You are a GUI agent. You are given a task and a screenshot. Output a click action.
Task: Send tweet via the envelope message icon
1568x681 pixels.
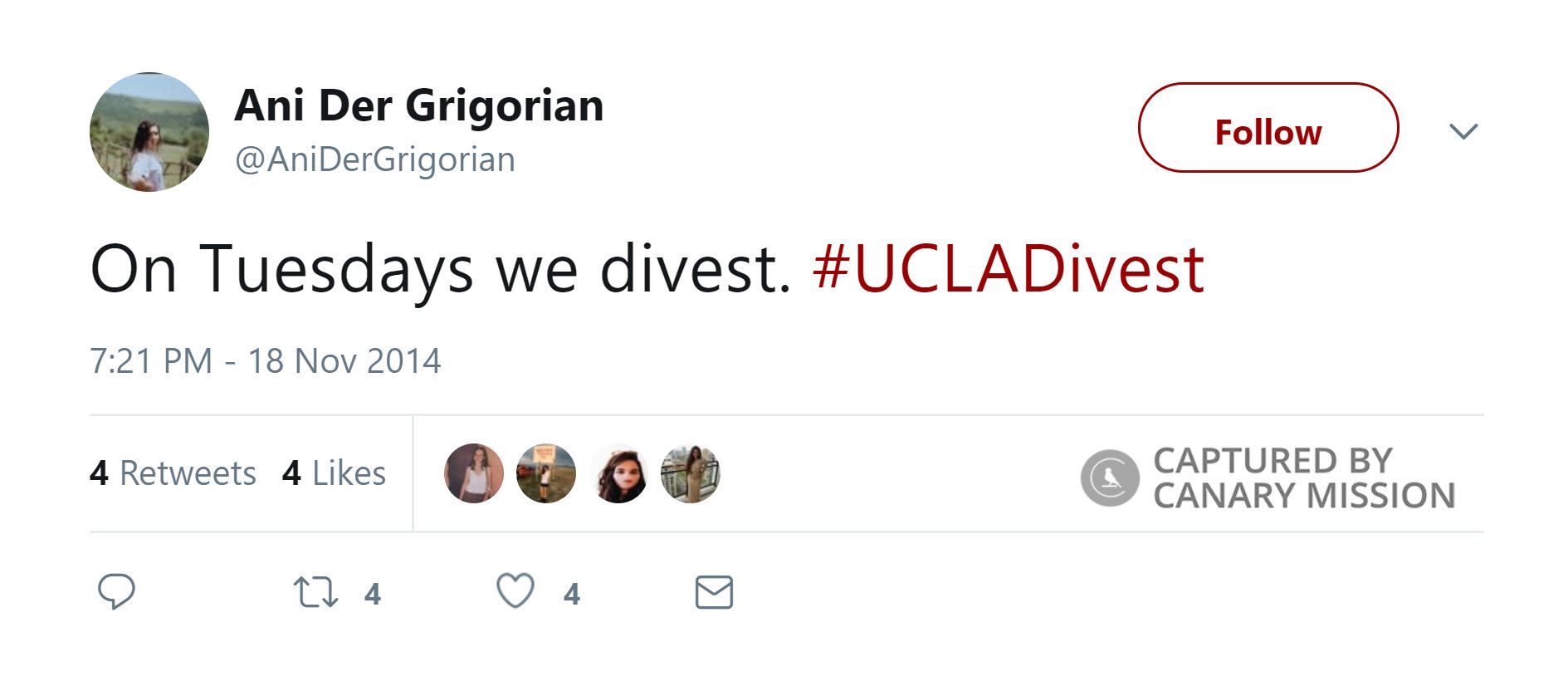click(714, 592)
